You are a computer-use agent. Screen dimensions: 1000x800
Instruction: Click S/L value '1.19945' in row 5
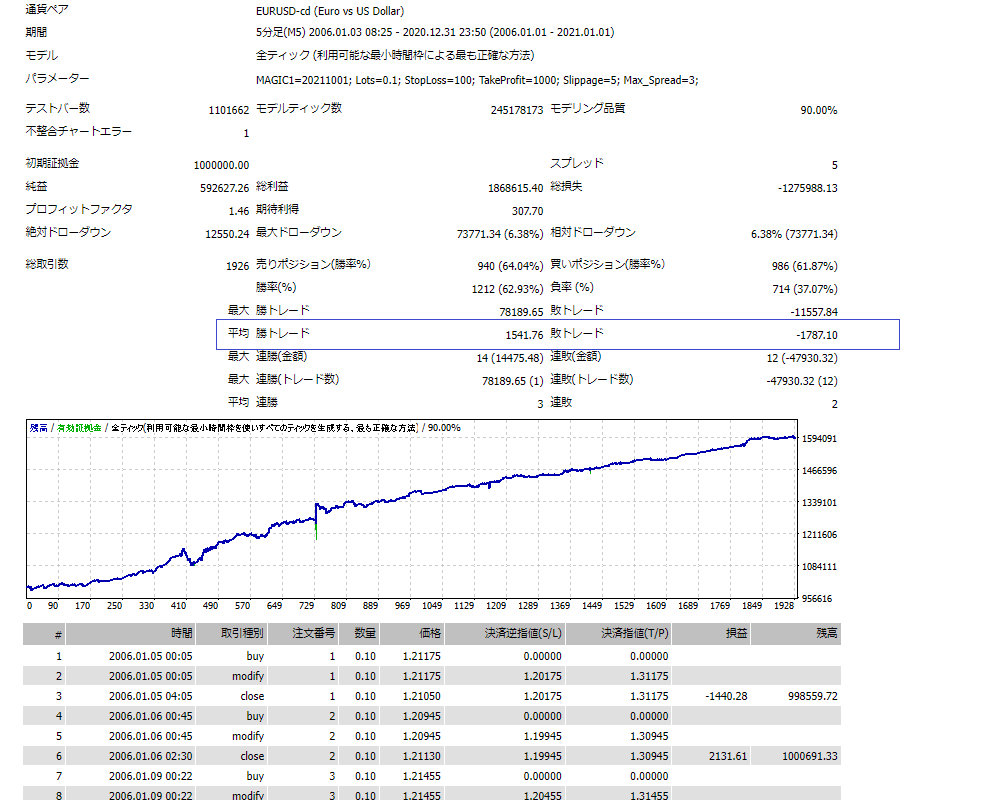(x=543, y=736)
